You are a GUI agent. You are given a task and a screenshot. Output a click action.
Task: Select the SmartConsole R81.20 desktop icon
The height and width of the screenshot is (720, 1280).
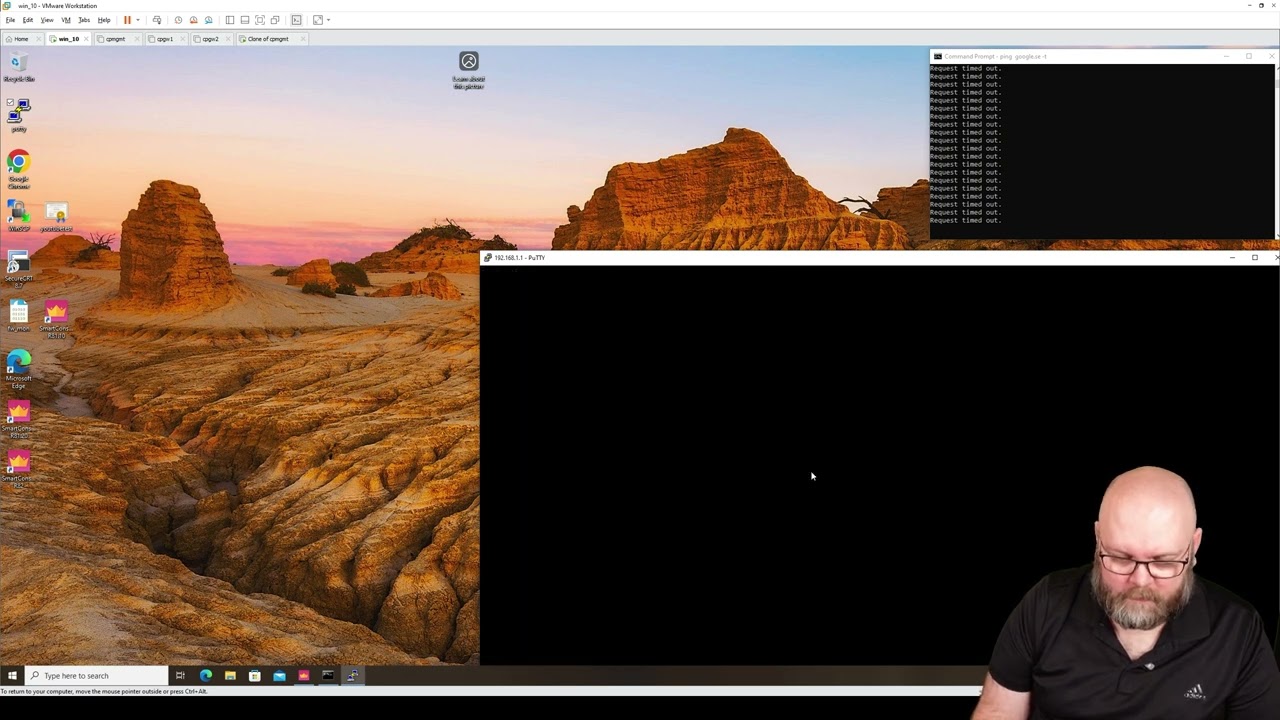[18, 420]
